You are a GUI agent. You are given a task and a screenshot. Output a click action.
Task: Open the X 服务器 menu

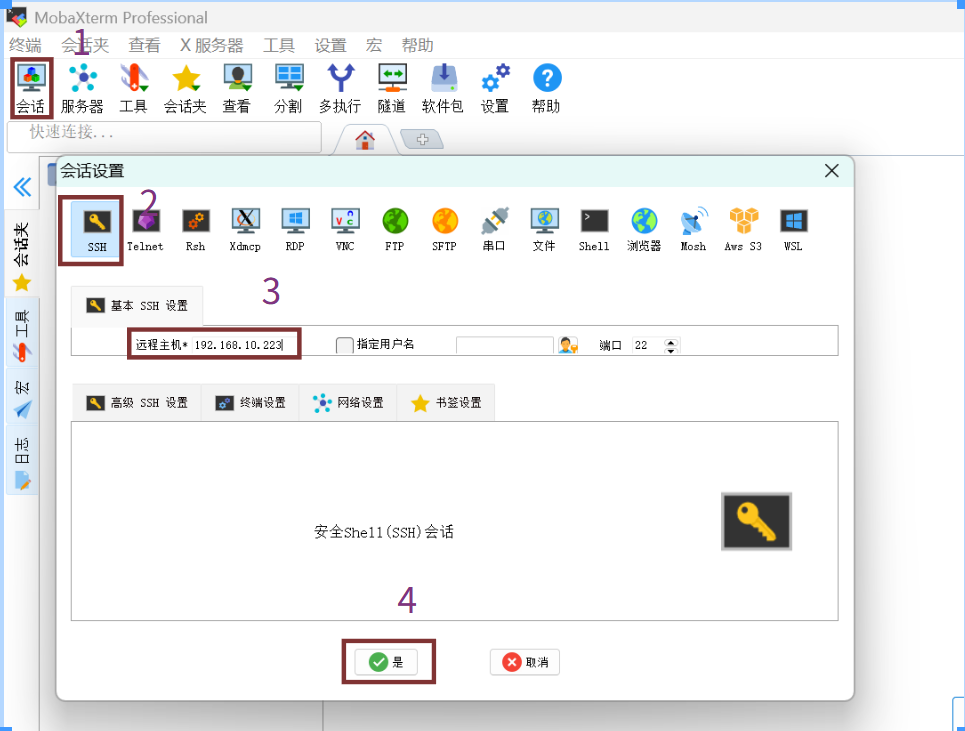[212, 46]
